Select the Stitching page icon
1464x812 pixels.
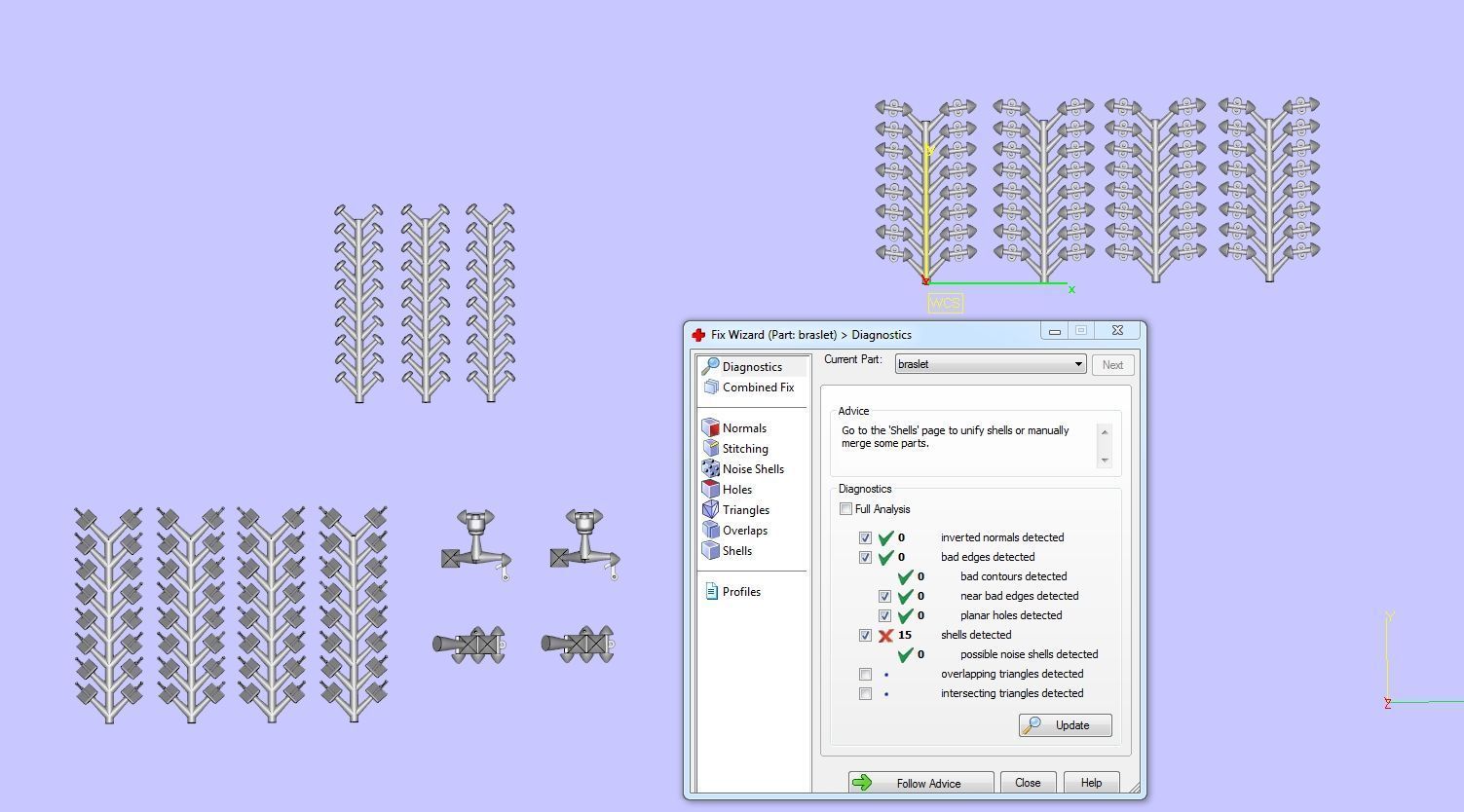[710, 448]
